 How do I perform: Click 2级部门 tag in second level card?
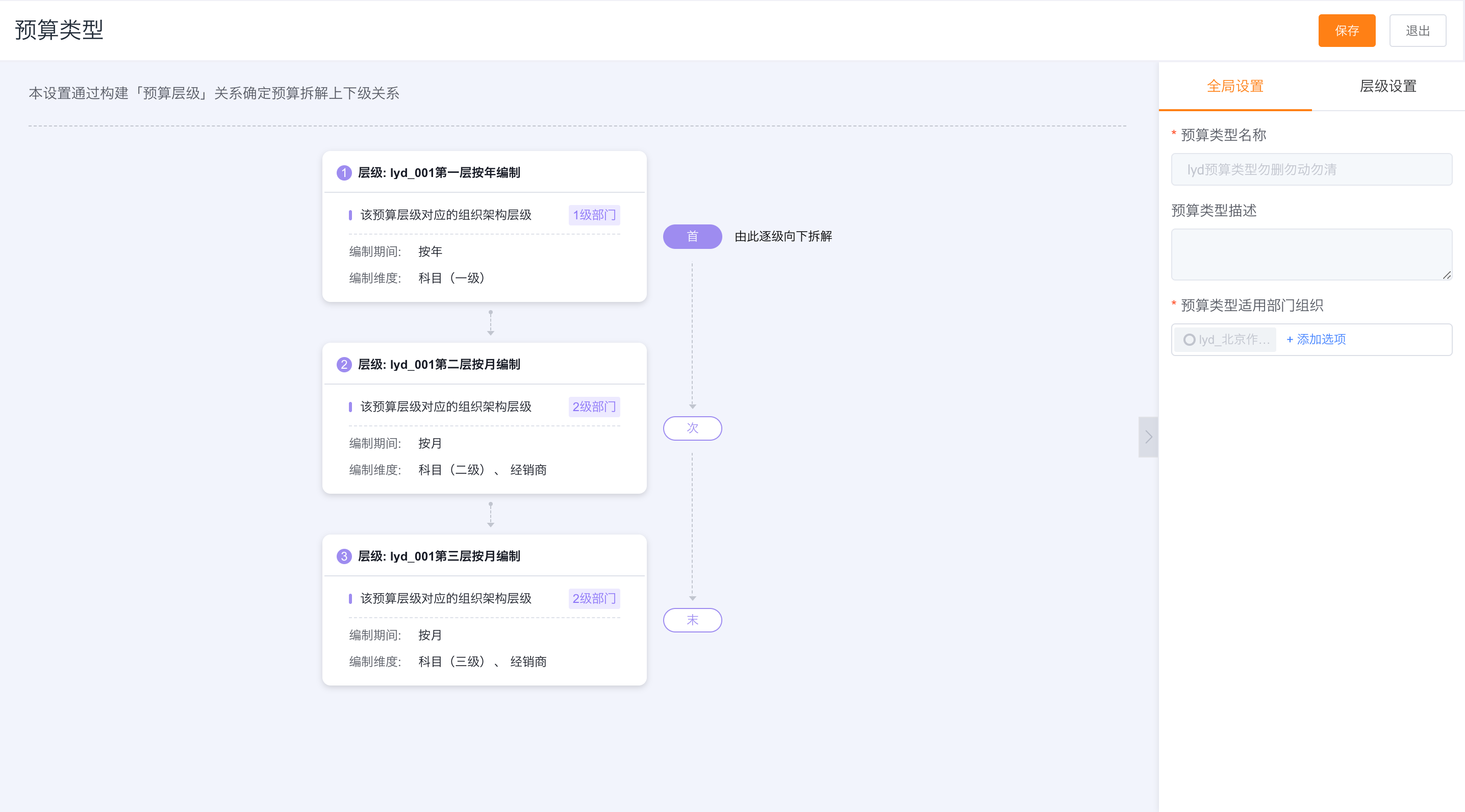(x=594, y=407)
